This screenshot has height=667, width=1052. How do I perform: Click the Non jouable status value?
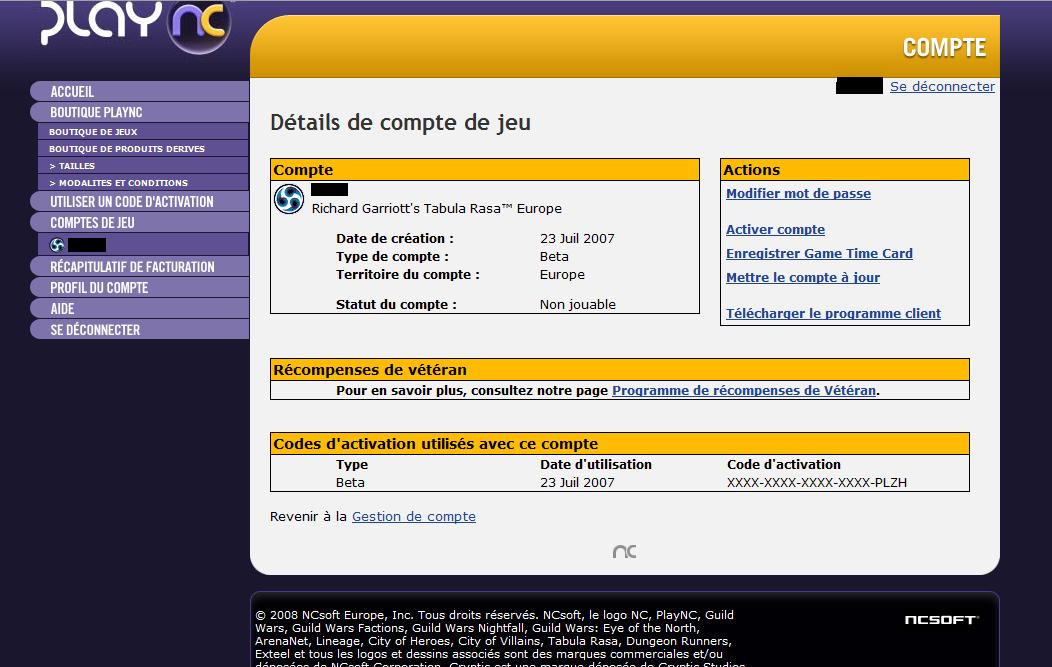(578, 305)
